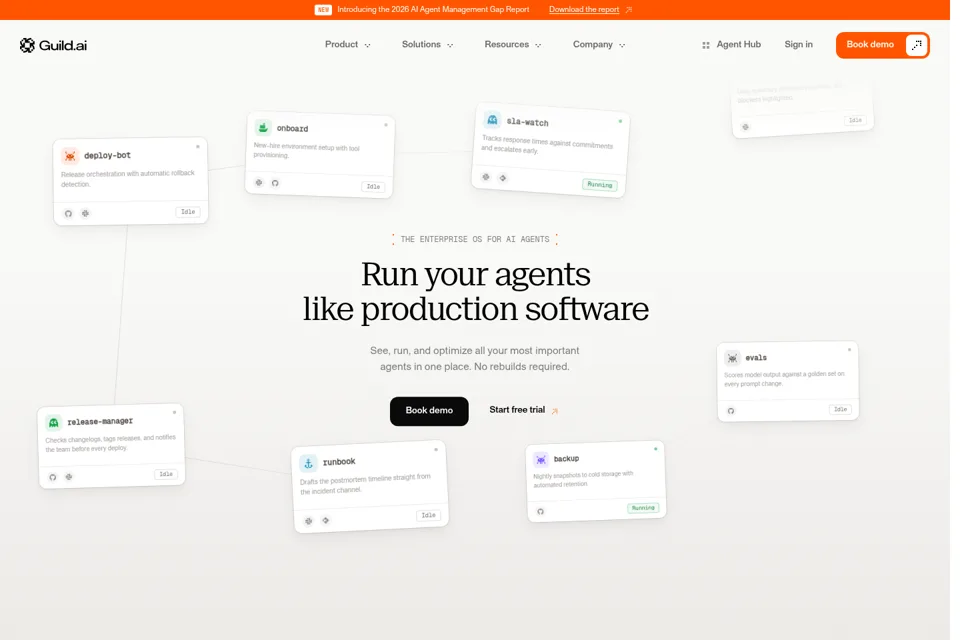Click the banner text about 2026 Gap Report
The height and width of the screenshot is (640, 960).
[x=433, y=10]
